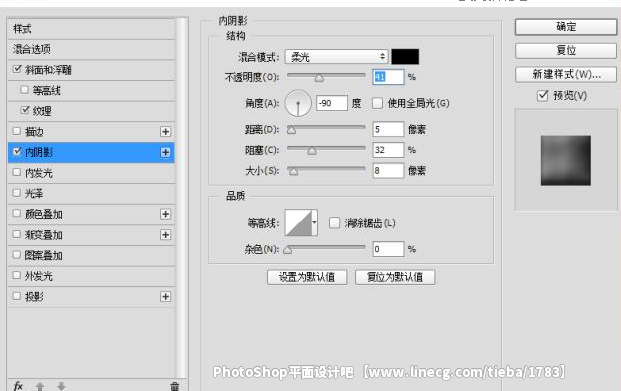This screenshot has height=391, width=621.
Task: Add another Stroke effect with plus icon
Action: [166, 132]
